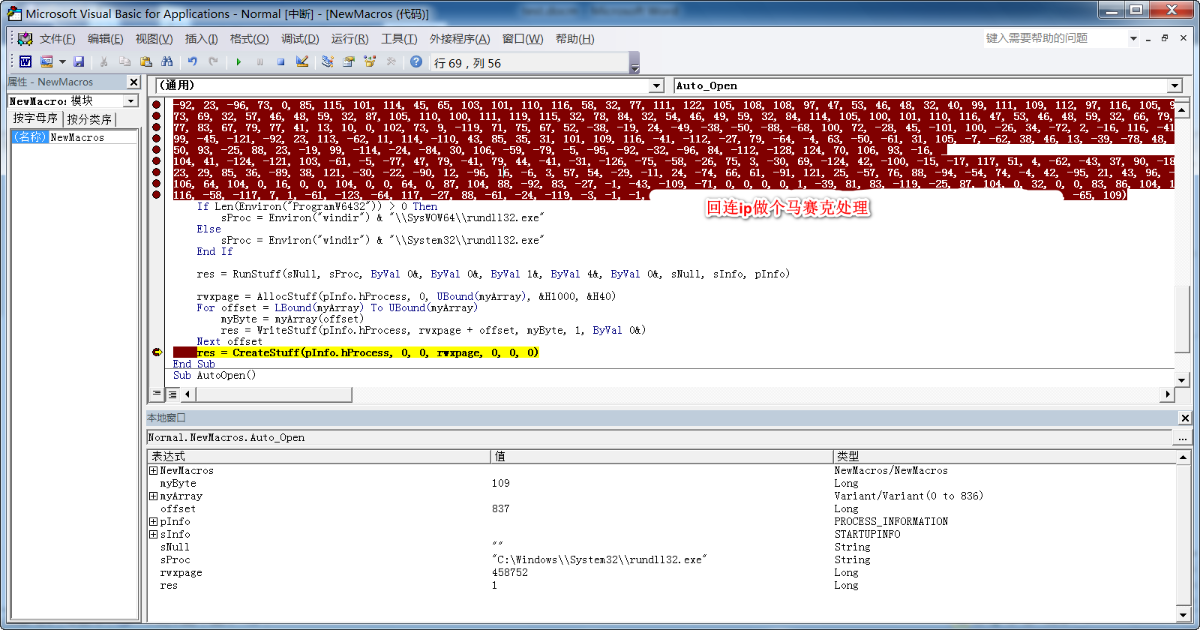Select the sProc value rundll32.exe path
Image resolution: width=1200 pixels, height=630 pixels.
click(x=599, y=561)
